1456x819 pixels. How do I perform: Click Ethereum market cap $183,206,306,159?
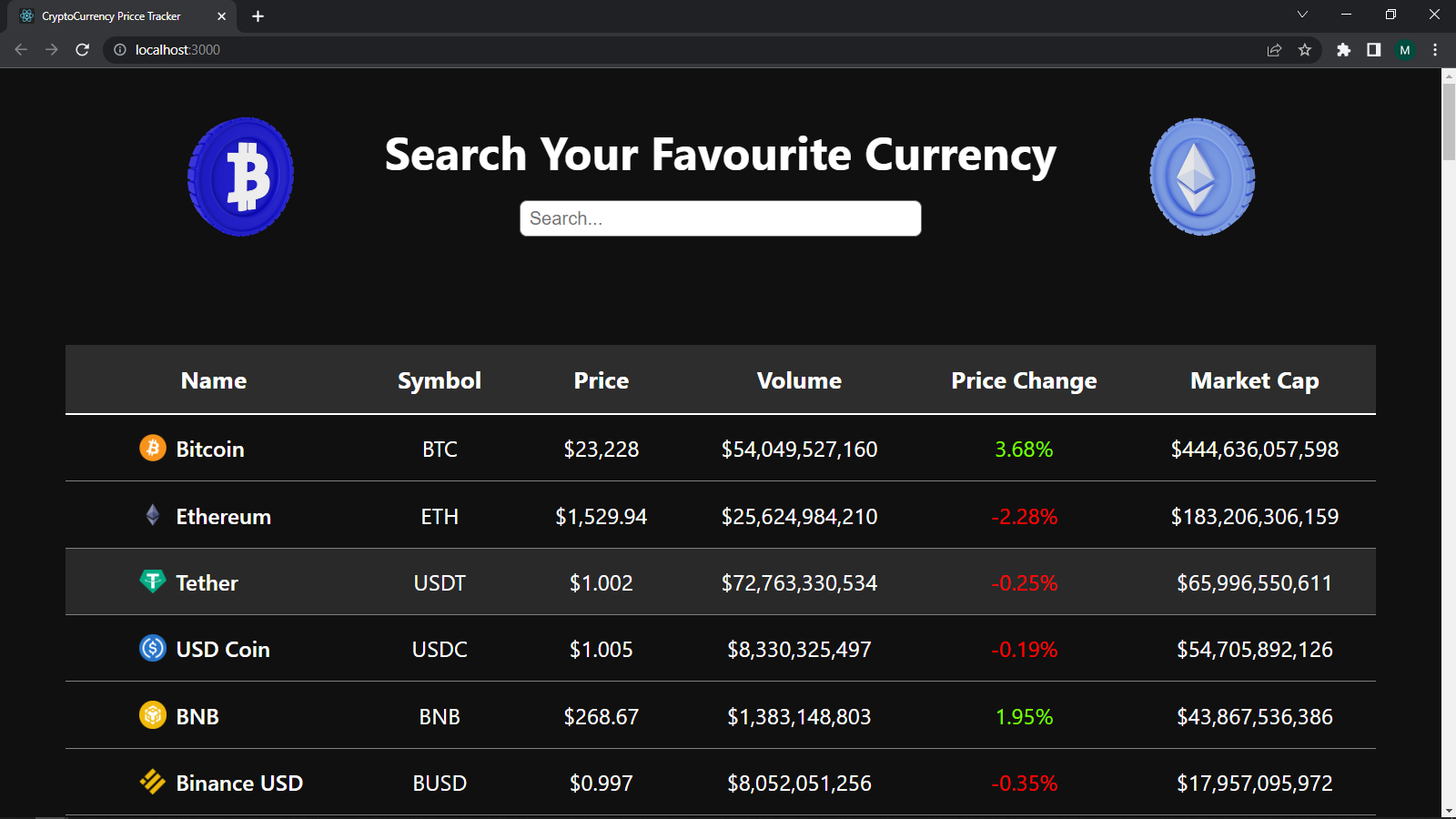click(1255, 517)
